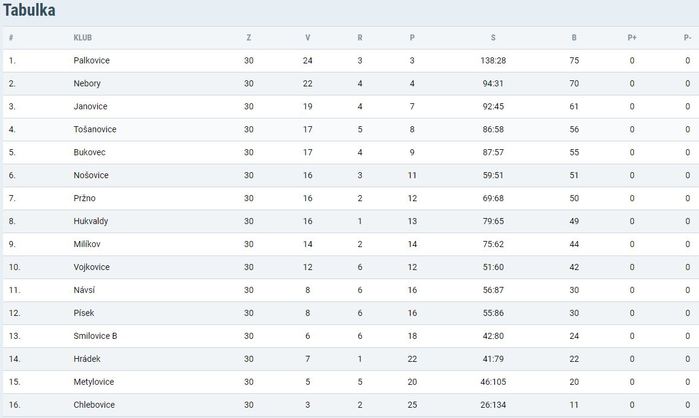The width and height of the screenshot is (699, 418).
Task: Select Palkovice score 138:28 cell
Action: pyautogui.click(x=493, y=61)
